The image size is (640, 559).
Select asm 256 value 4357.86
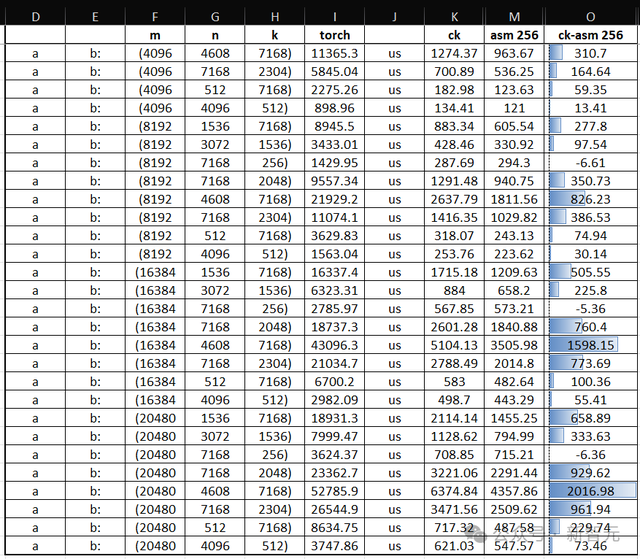[x=514, y=491]
